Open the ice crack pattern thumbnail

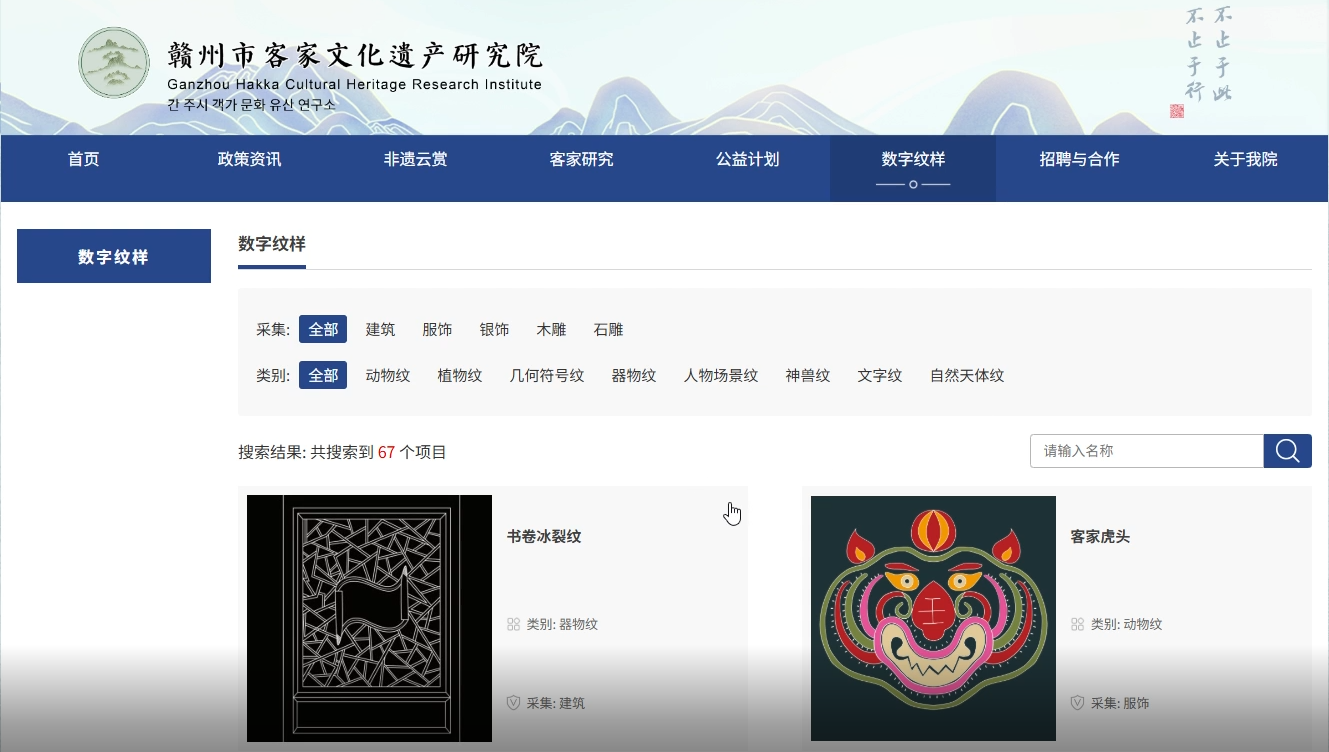coord(369,618)
